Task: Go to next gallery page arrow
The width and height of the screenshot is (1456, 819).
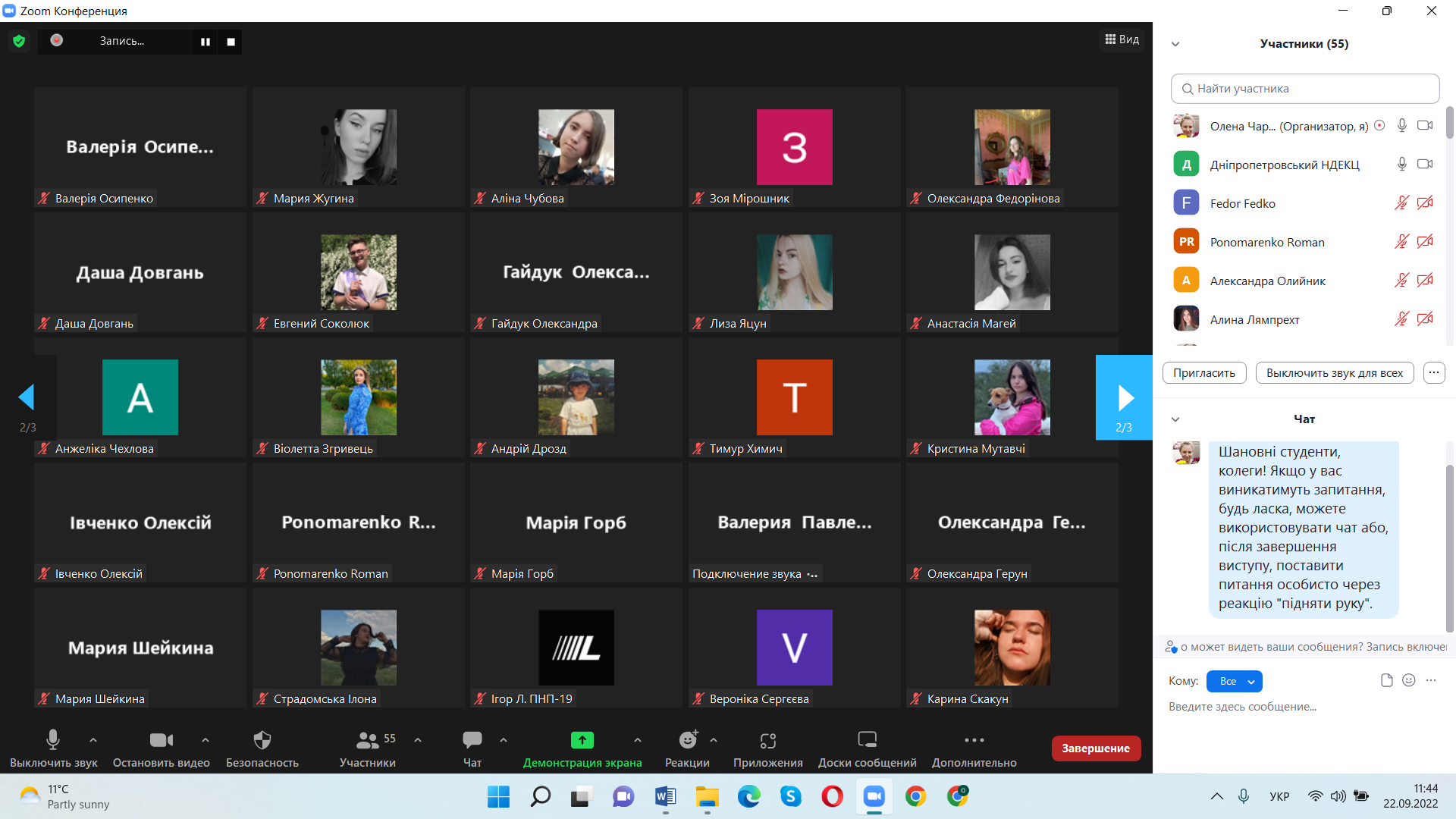Action: click(1124, 397)
